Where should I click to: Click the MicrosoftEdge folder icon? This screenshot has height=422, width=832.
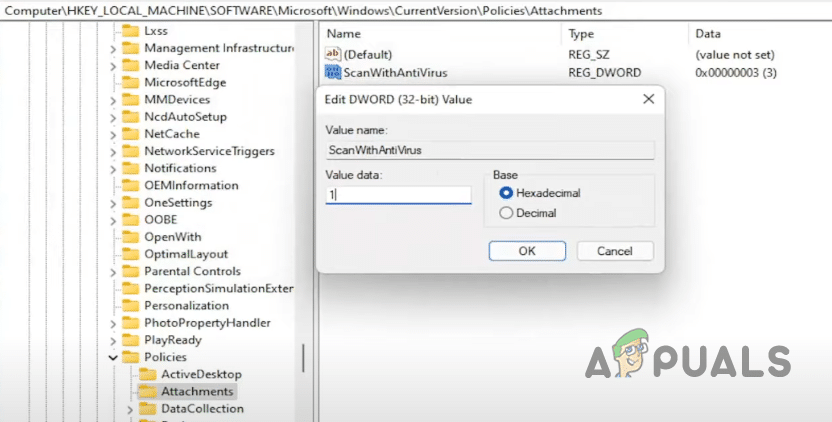pyautogui.click(x=130, y=82)
